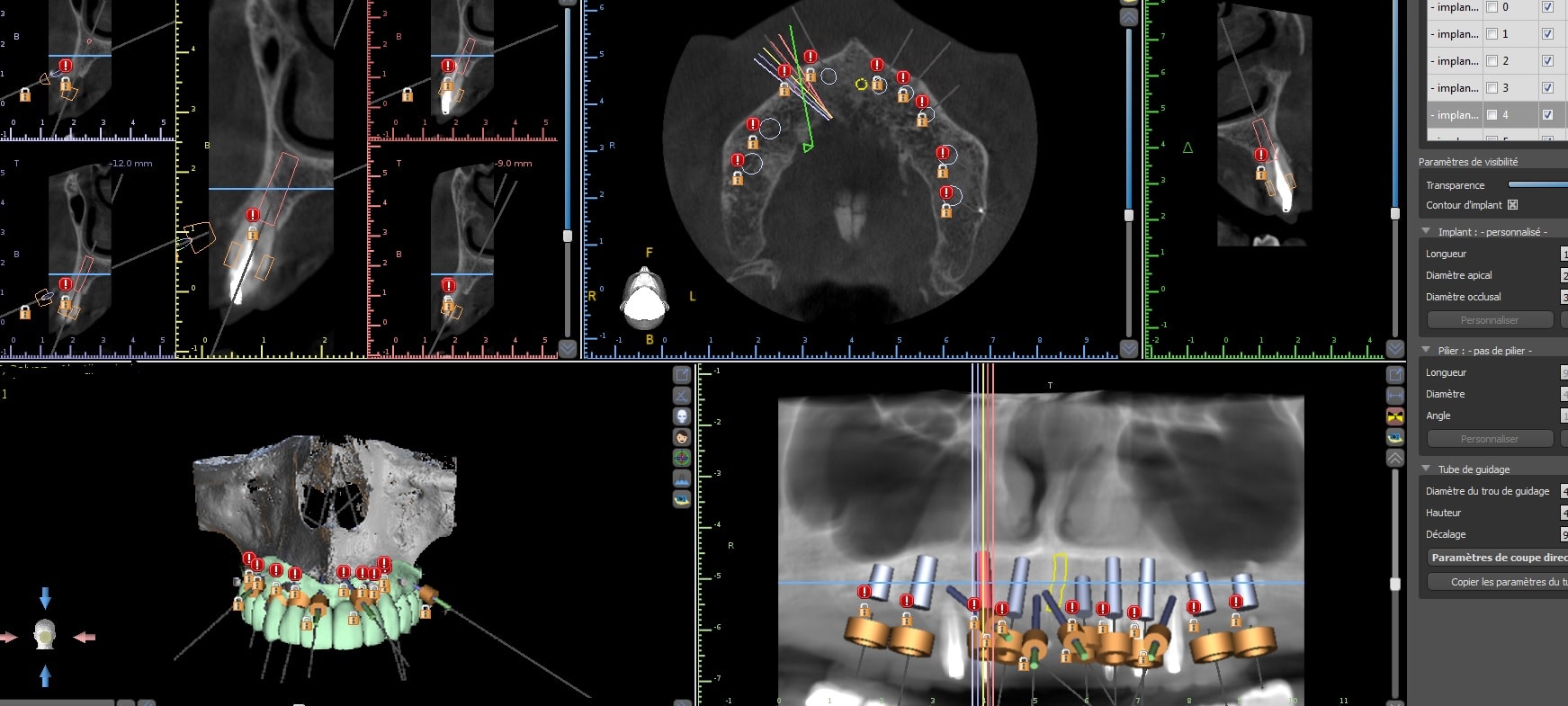Click the surgical guide icon beside panoramic view
Viewport: 1568px width, 706px height.
pos(1395,437)
